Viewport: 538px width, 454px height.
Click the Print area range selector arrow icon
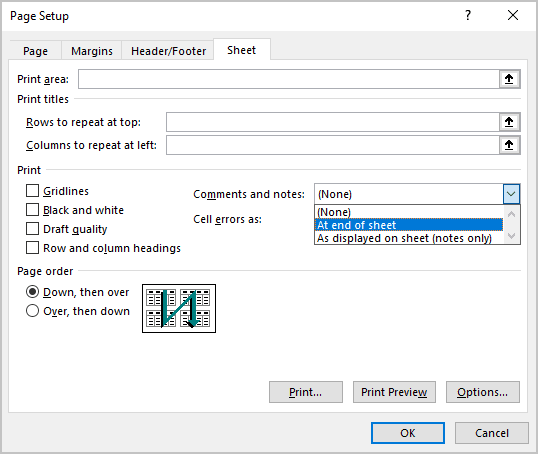pyautogui.click(x=509, y=79)
